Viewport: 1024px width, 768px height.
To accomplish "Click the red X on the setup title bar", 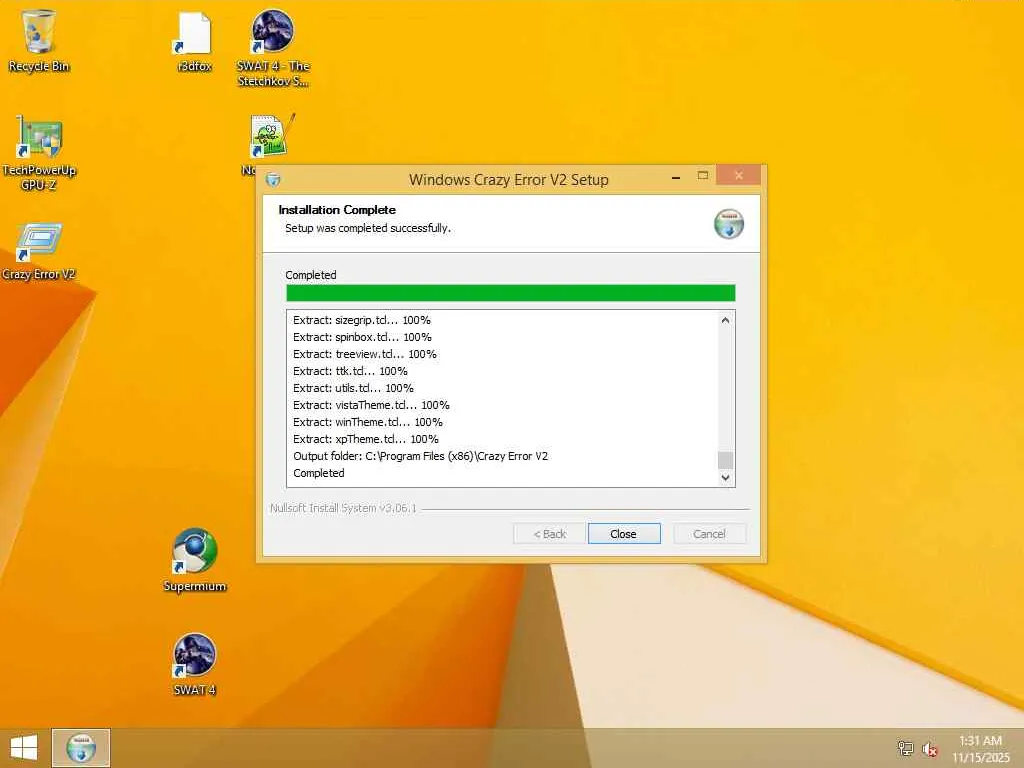I will (x=739, y=175).
